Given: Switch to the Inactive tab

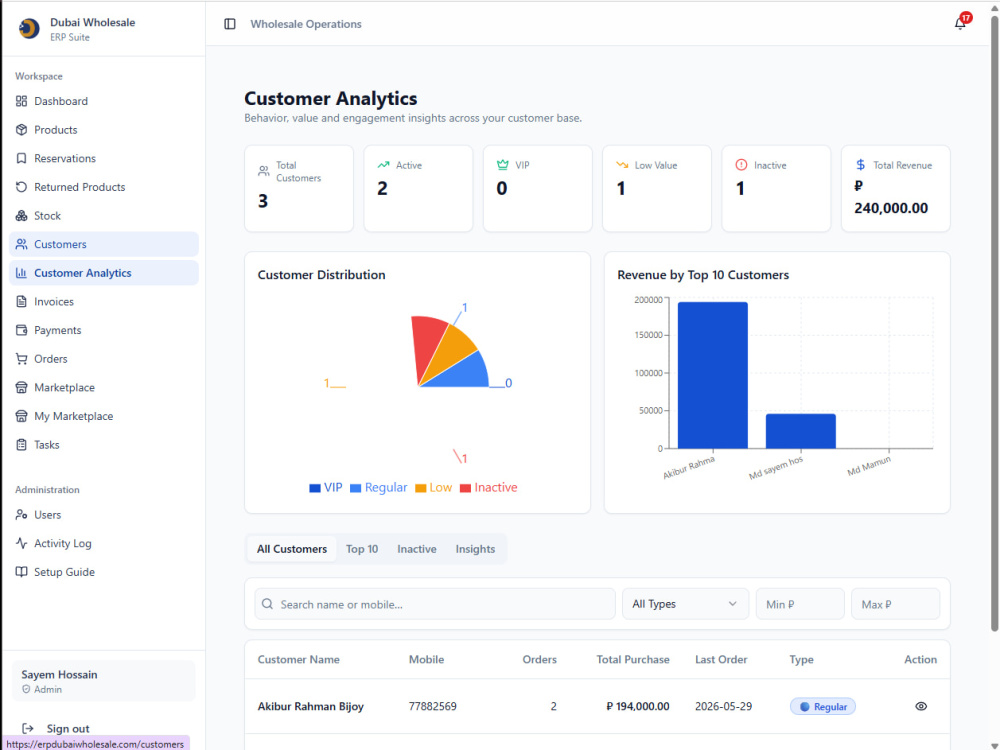Looking at the screenshot, I should (416, 549).
